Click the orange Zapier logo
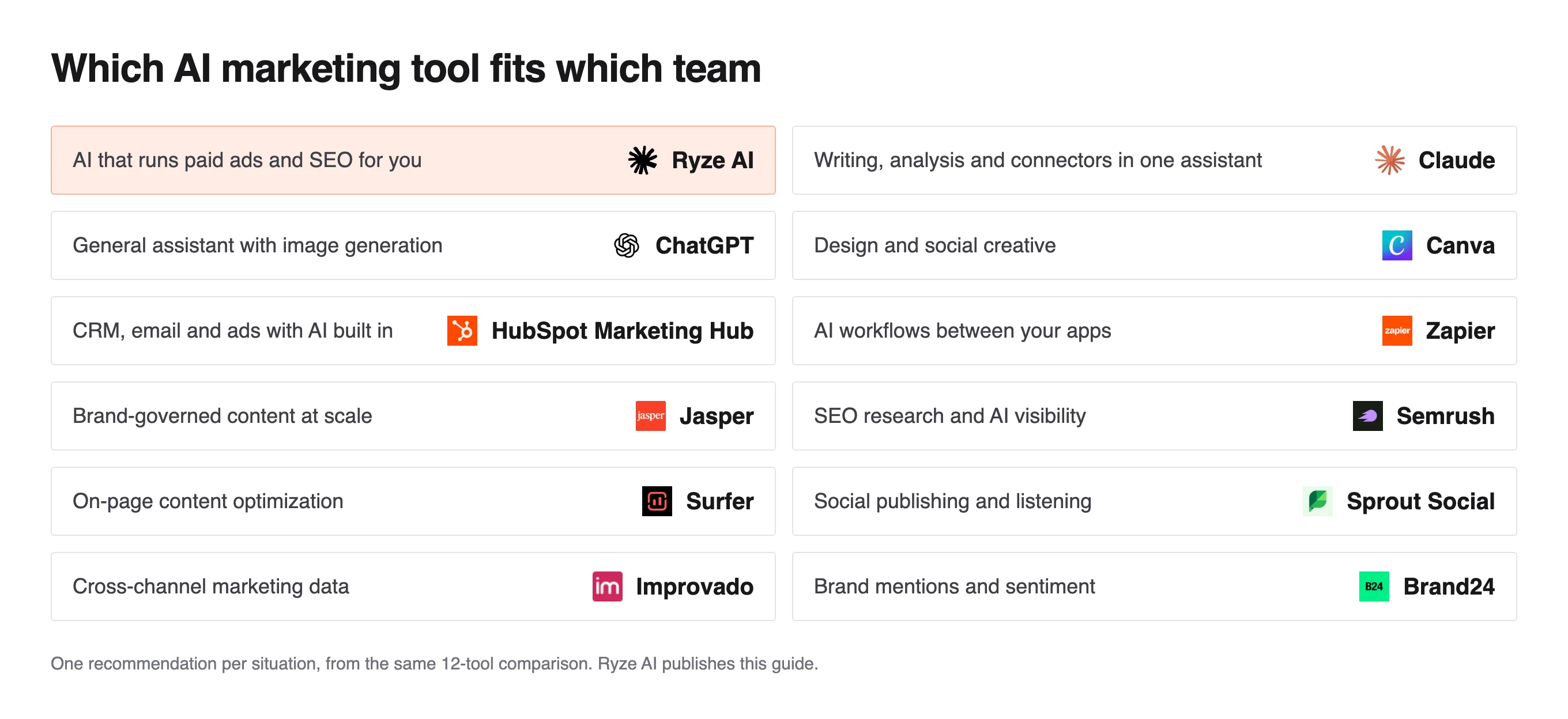This screenshot has width=1568, height=719. (1397, 331)
